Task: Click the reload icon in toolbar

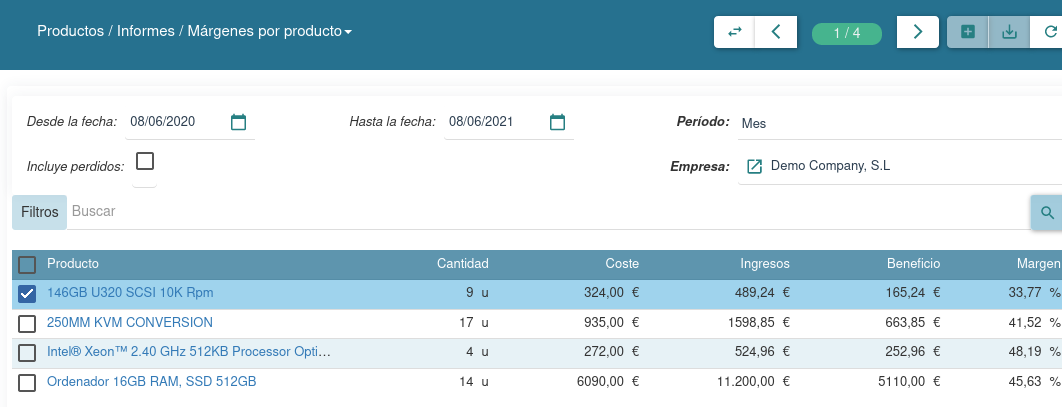Action: click(1049, 32)
